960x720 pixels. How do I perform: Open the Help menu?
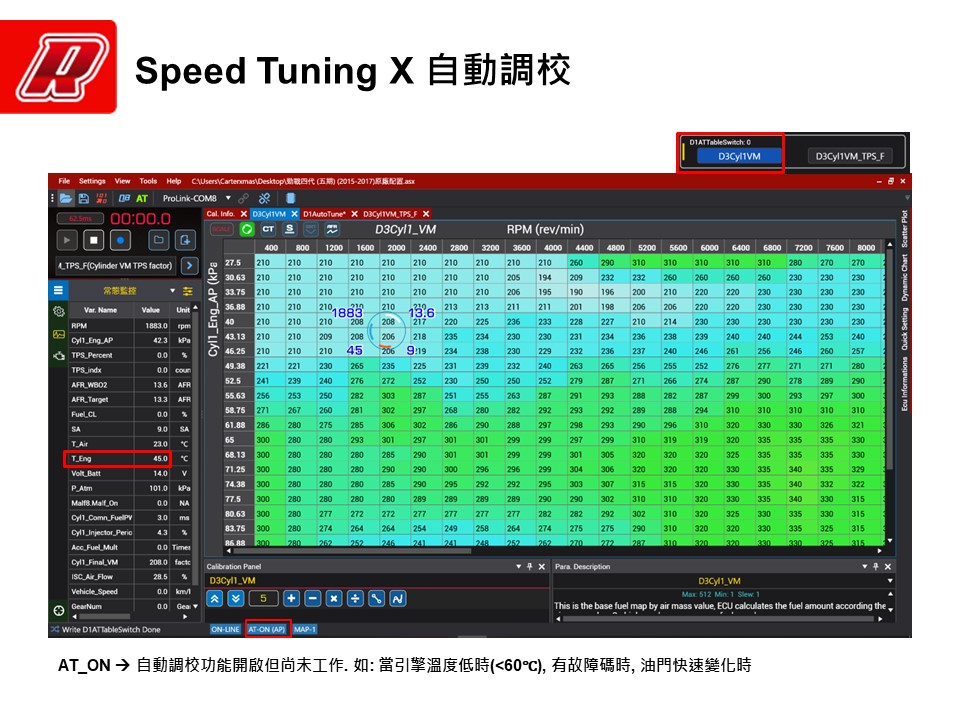coord(174,181)
